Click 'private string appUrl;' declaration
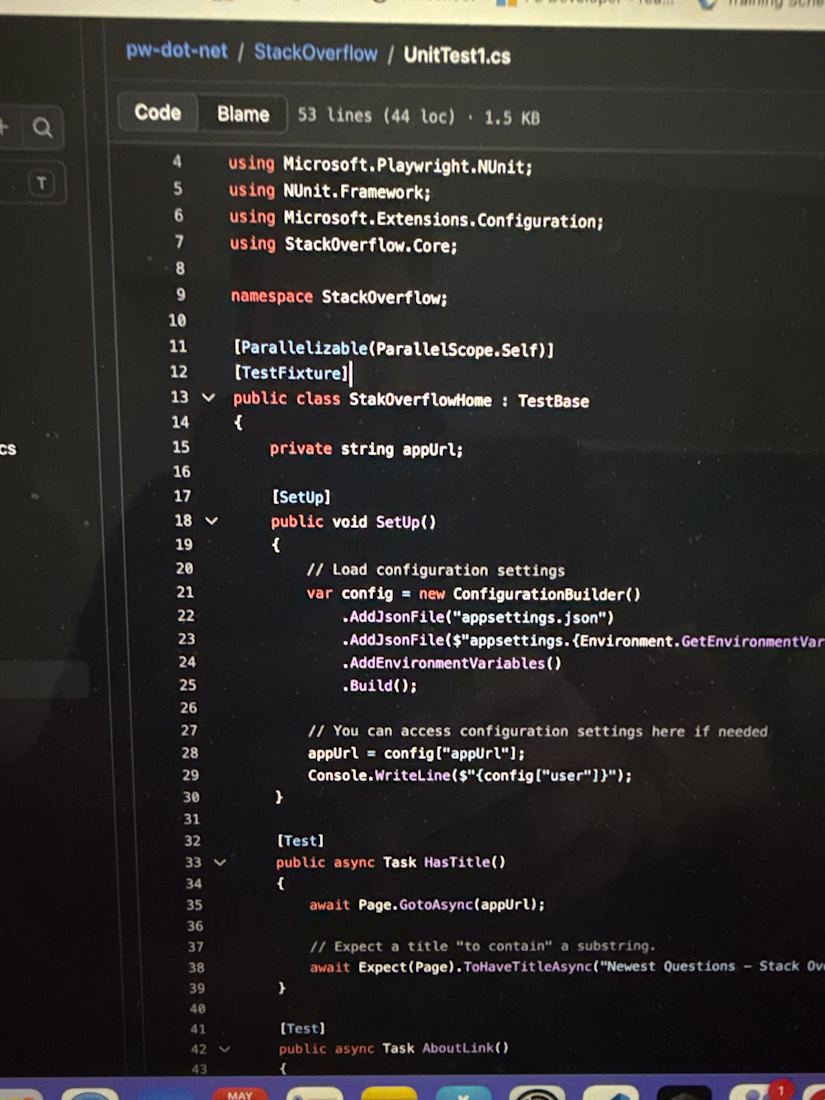 pyautogui.click(x=366, y=449)
